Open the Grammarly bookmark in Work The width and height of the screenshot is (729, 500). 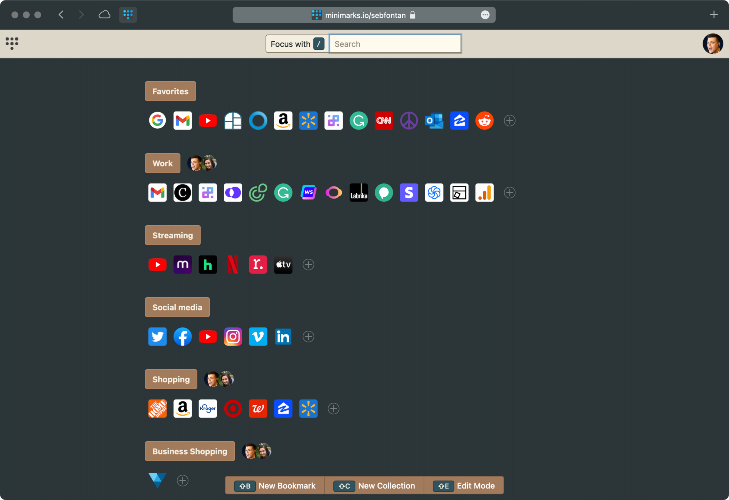pos(283,193)
